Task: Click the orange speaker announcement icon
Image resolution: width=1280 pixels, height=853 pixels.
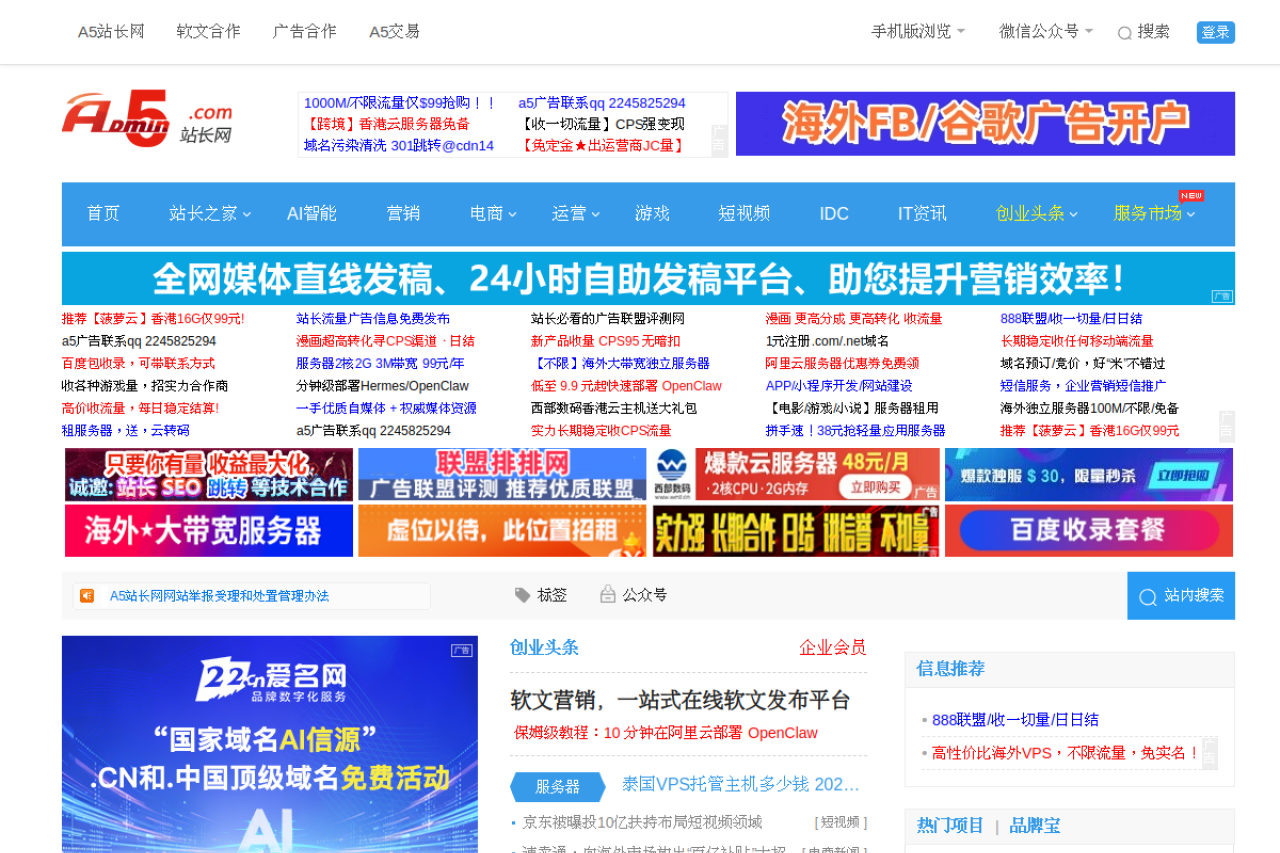Action: pyautogui.click(x=87, y=596)
